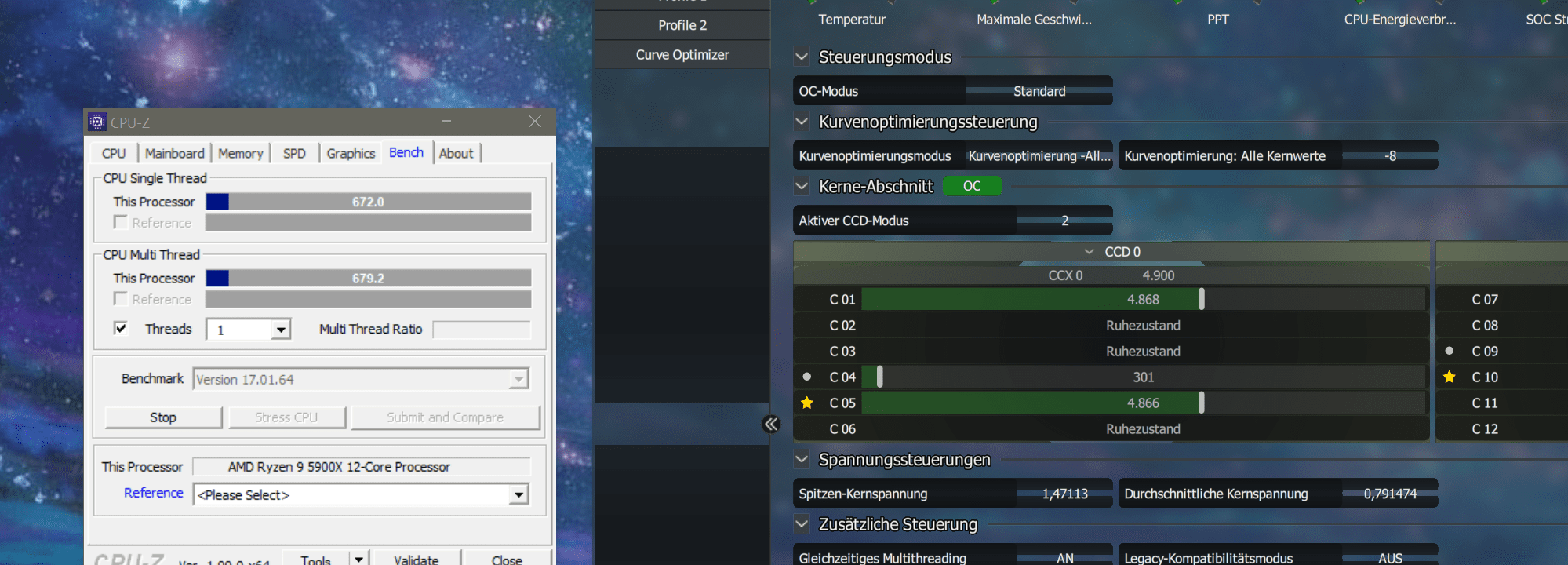Switch to the Memory tab

(241, 153)
